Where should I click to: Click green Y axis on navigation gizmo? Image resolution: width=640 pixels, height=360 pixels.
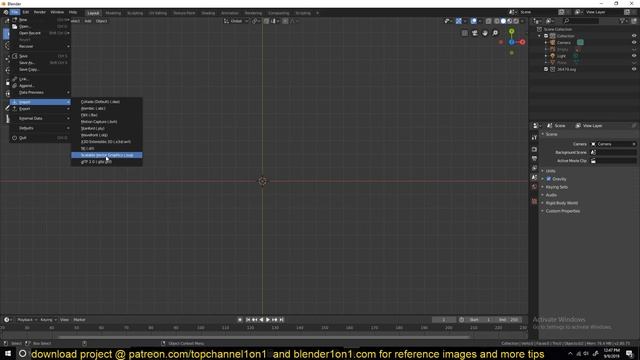(511, 31)
